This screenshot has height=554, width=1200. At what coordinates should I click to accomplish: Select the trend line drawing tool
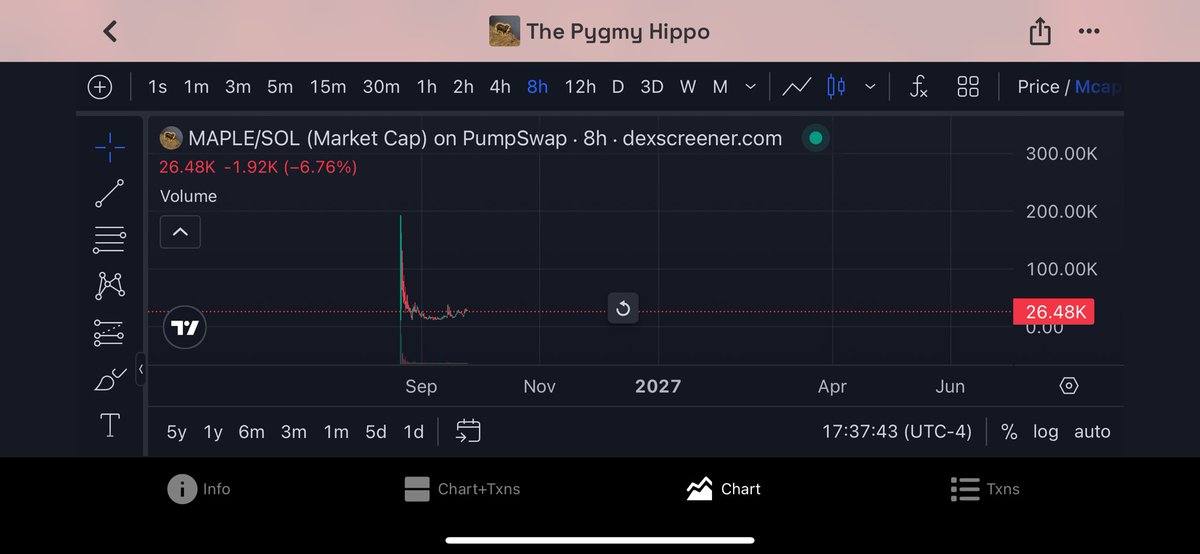pos(110,193)
